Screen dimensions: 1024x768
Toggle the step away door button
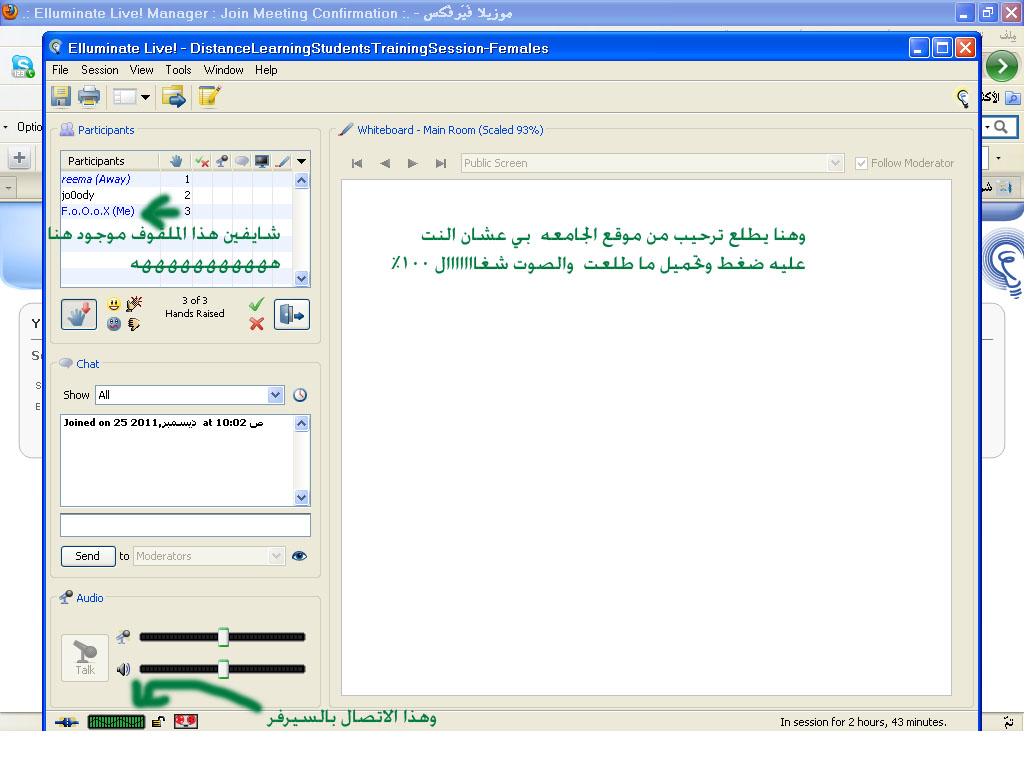point(292,315)
